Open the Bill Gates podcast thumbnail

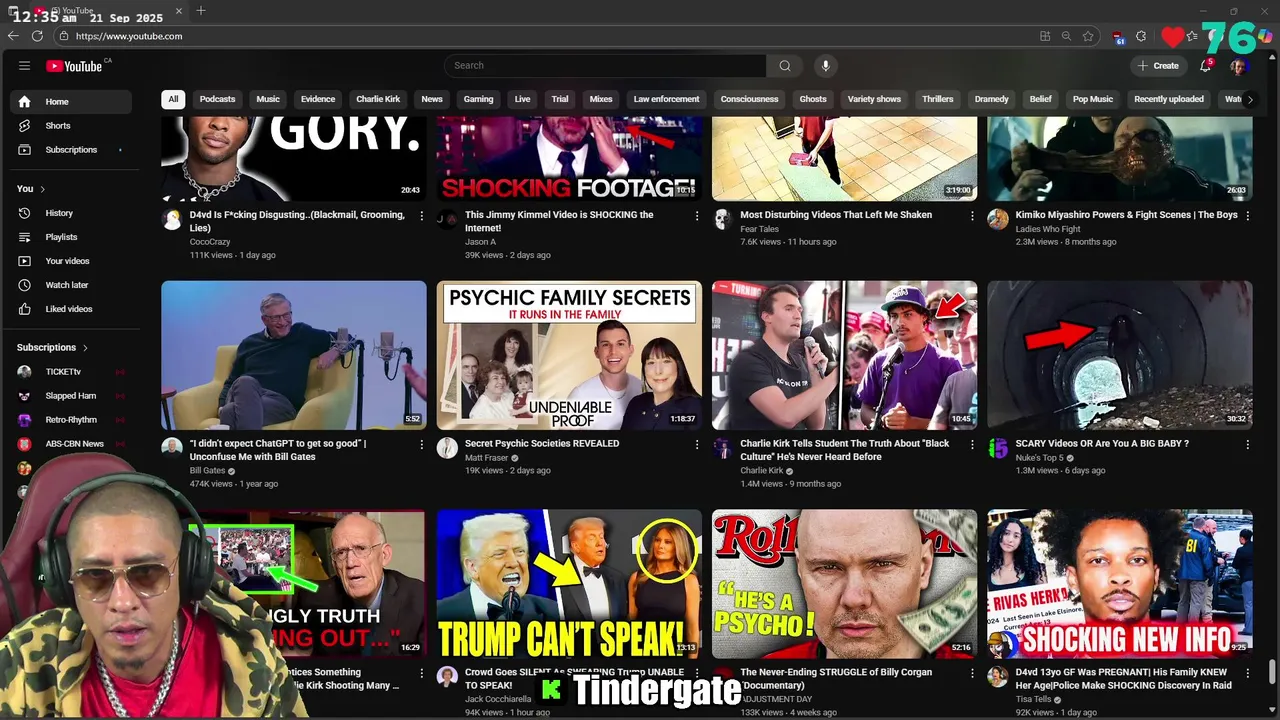point(294,355)
